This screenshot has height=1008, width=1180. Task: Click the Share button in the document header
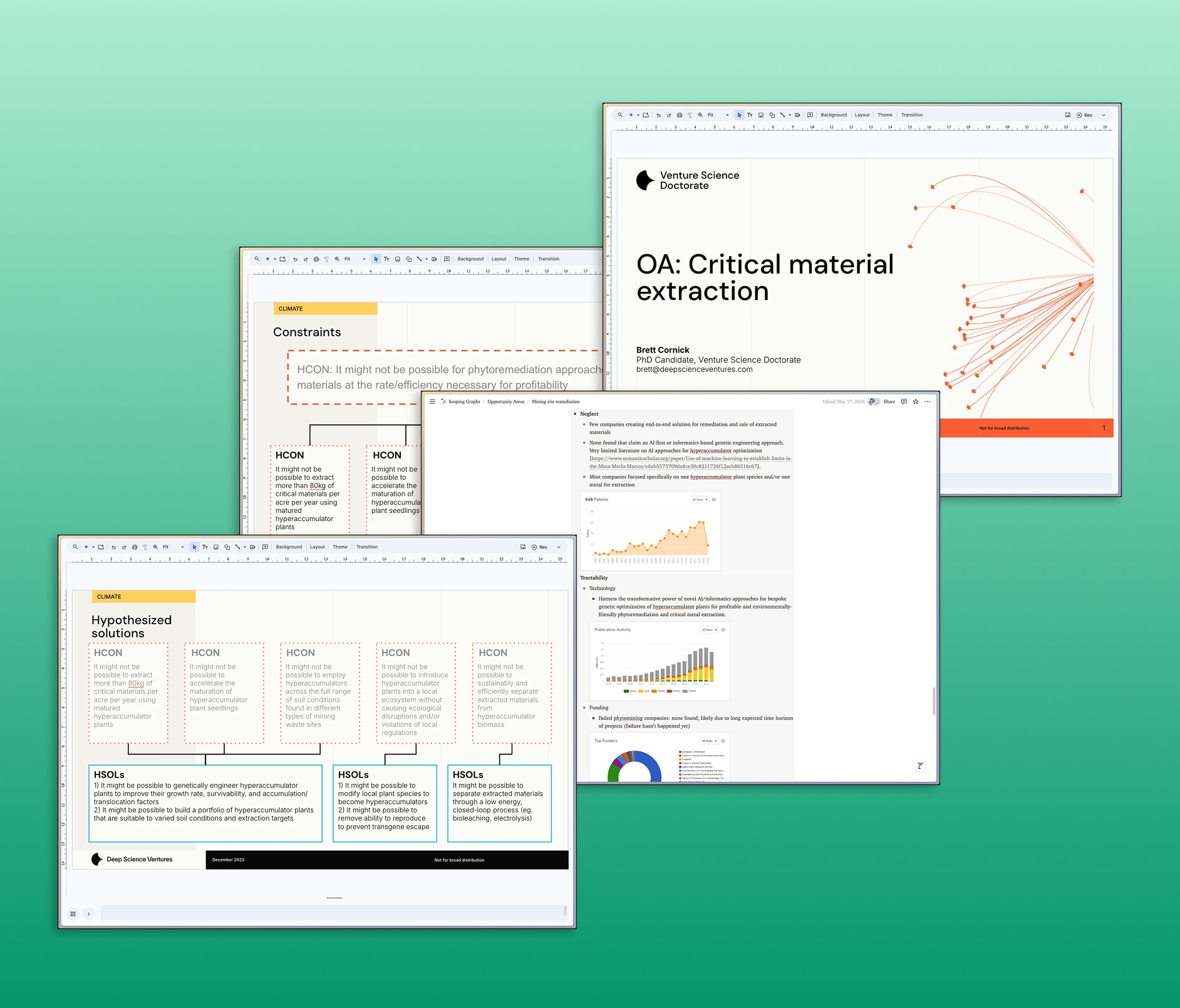889,402
